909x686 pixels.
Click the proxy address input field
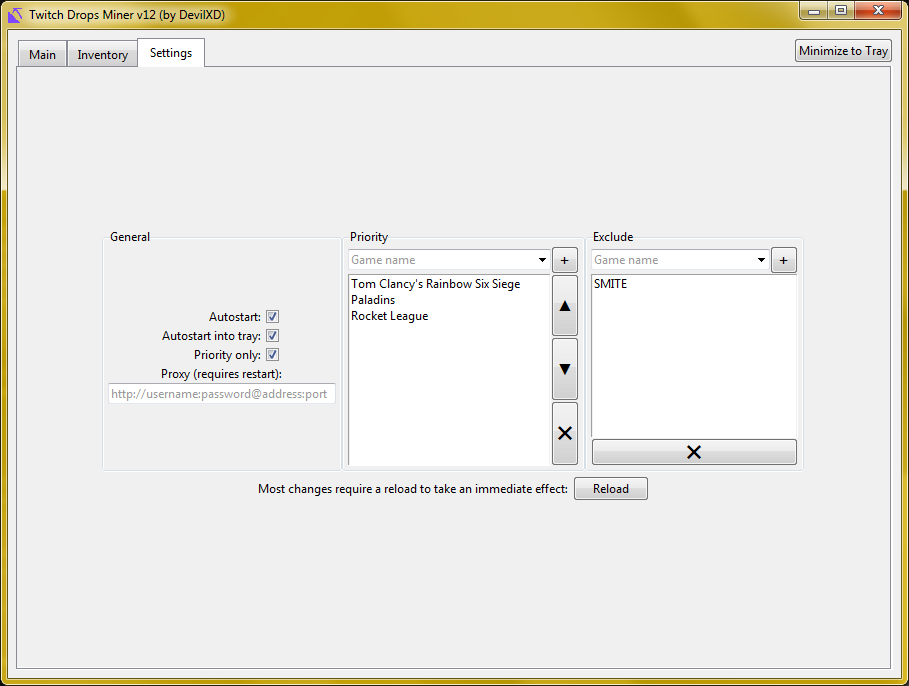pyautogui.click(x=220, y=393)
